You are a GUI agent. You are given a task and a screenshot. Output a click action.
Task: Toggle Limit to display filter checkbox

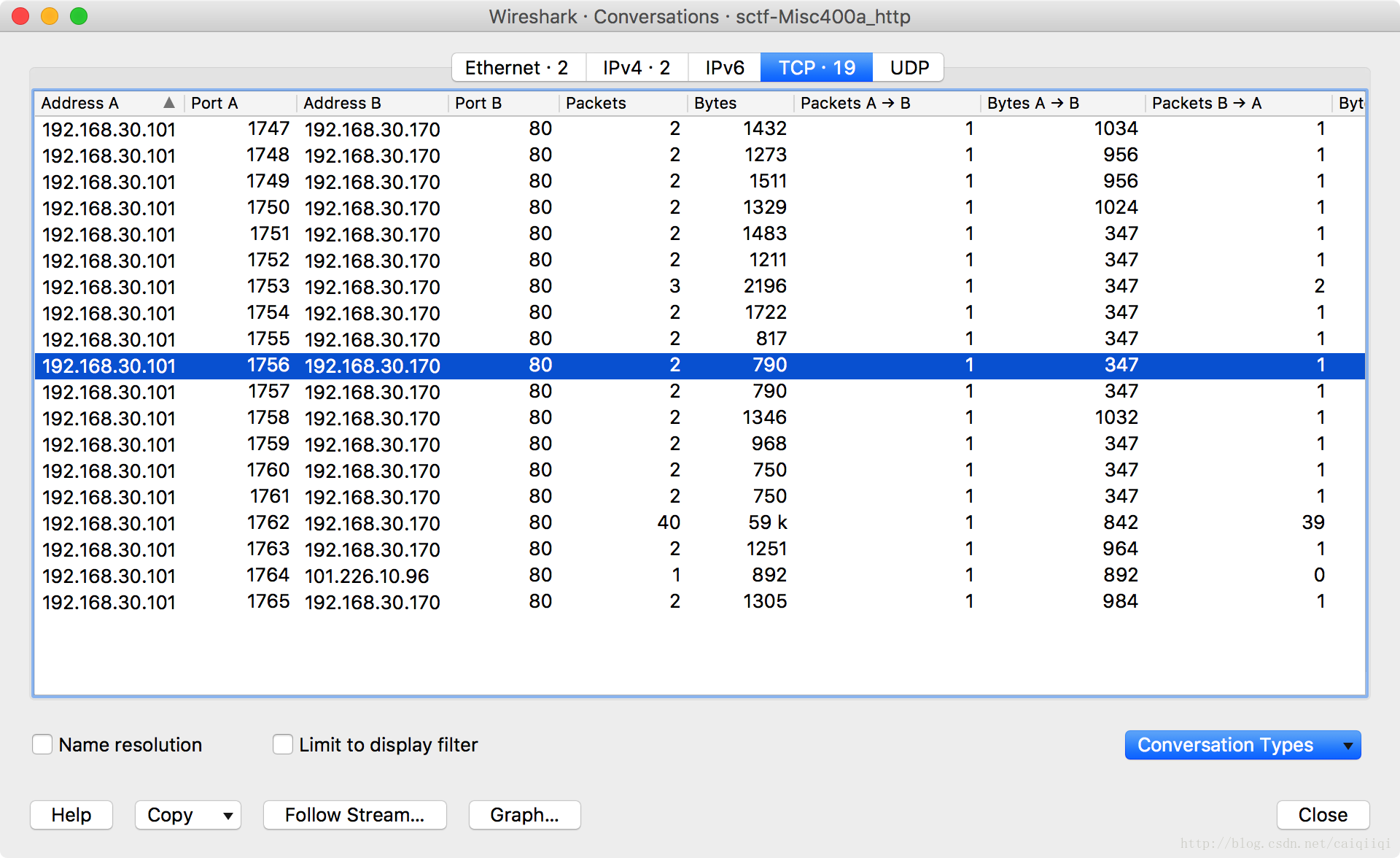283,744
